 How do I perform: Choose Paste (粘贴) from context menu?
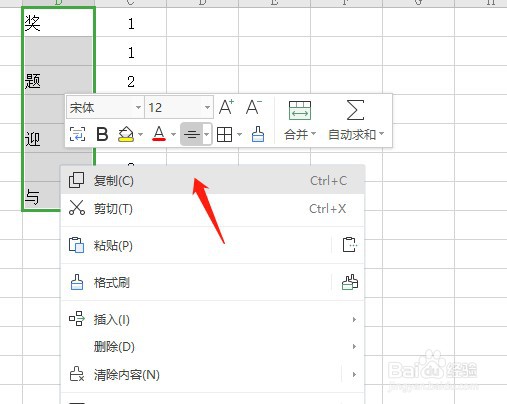196,245
